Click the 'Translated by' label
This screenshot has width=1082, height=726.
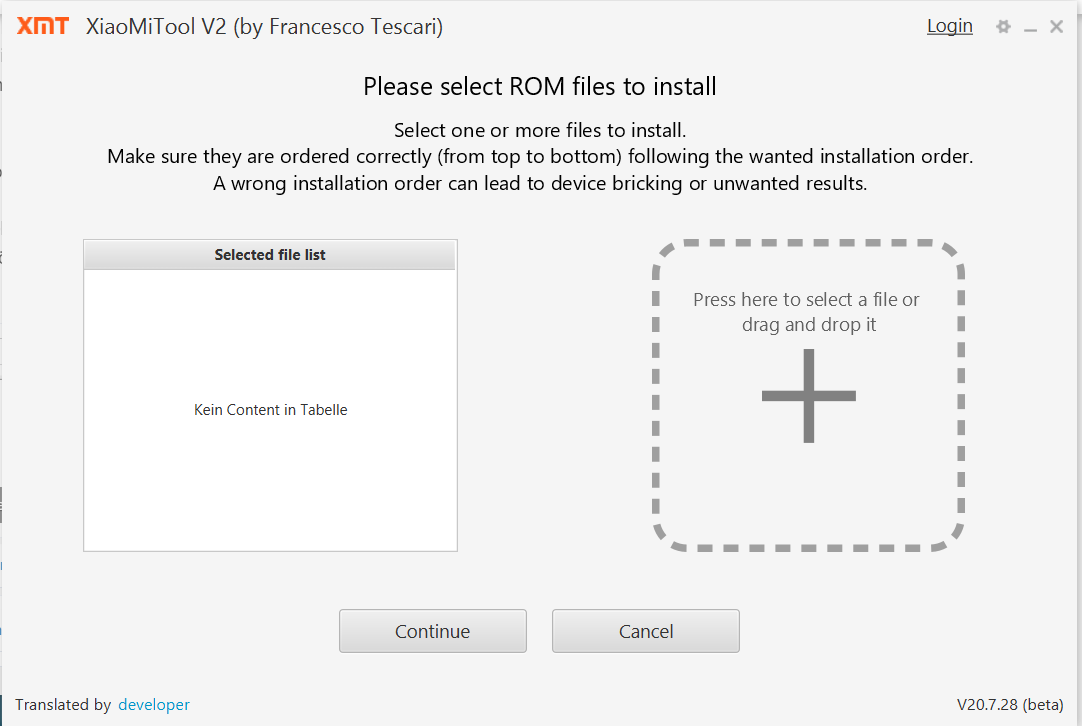pyautogui.click(x=63, y=704)
